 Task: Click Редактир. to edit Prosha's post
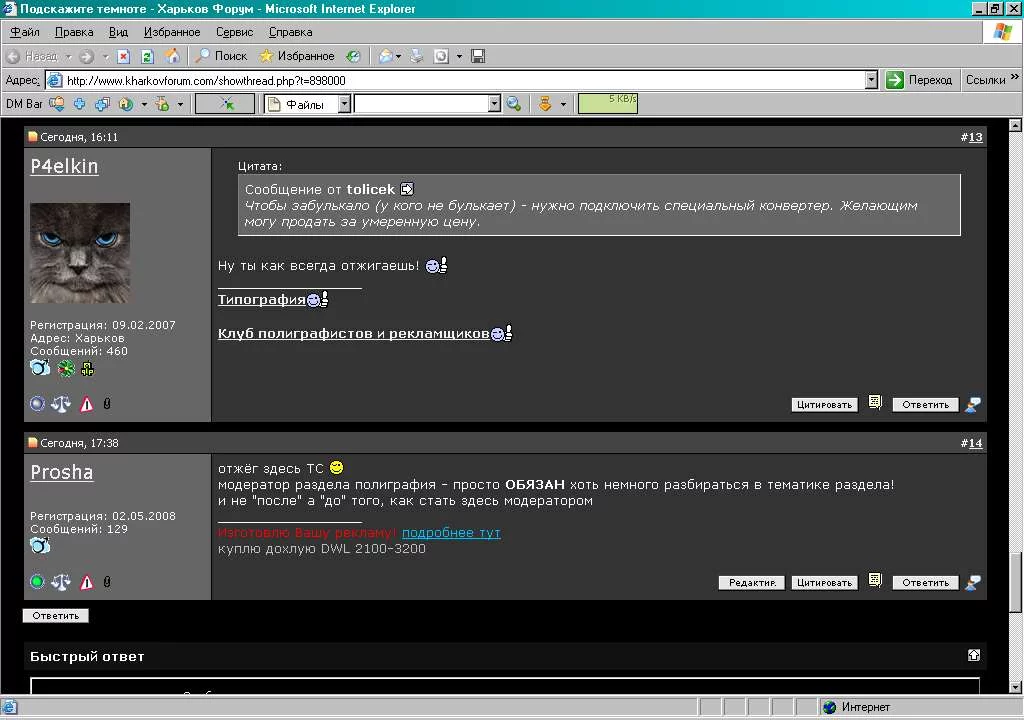coord(752,582)
